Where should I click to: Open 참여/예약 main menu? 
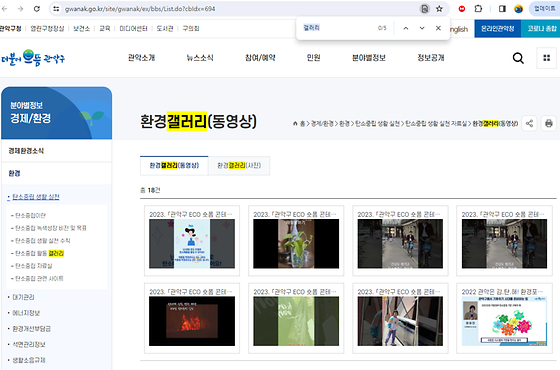point(260,58)
